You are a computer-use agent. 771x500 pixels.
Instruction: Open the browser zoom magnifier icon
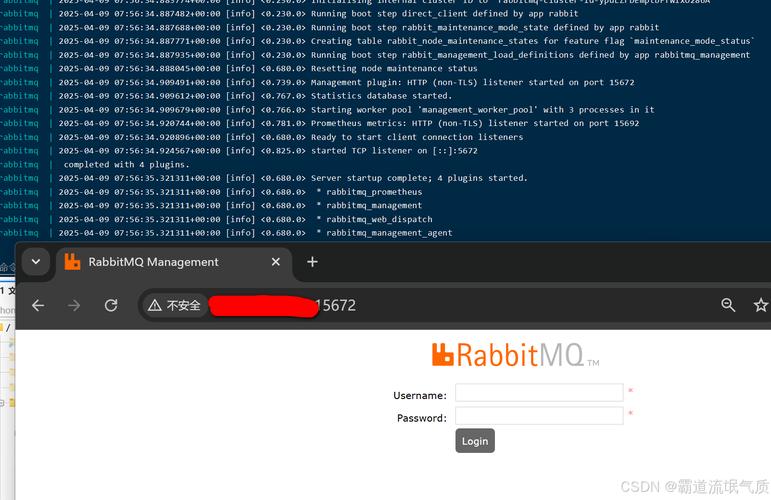(x=728, y=305)
